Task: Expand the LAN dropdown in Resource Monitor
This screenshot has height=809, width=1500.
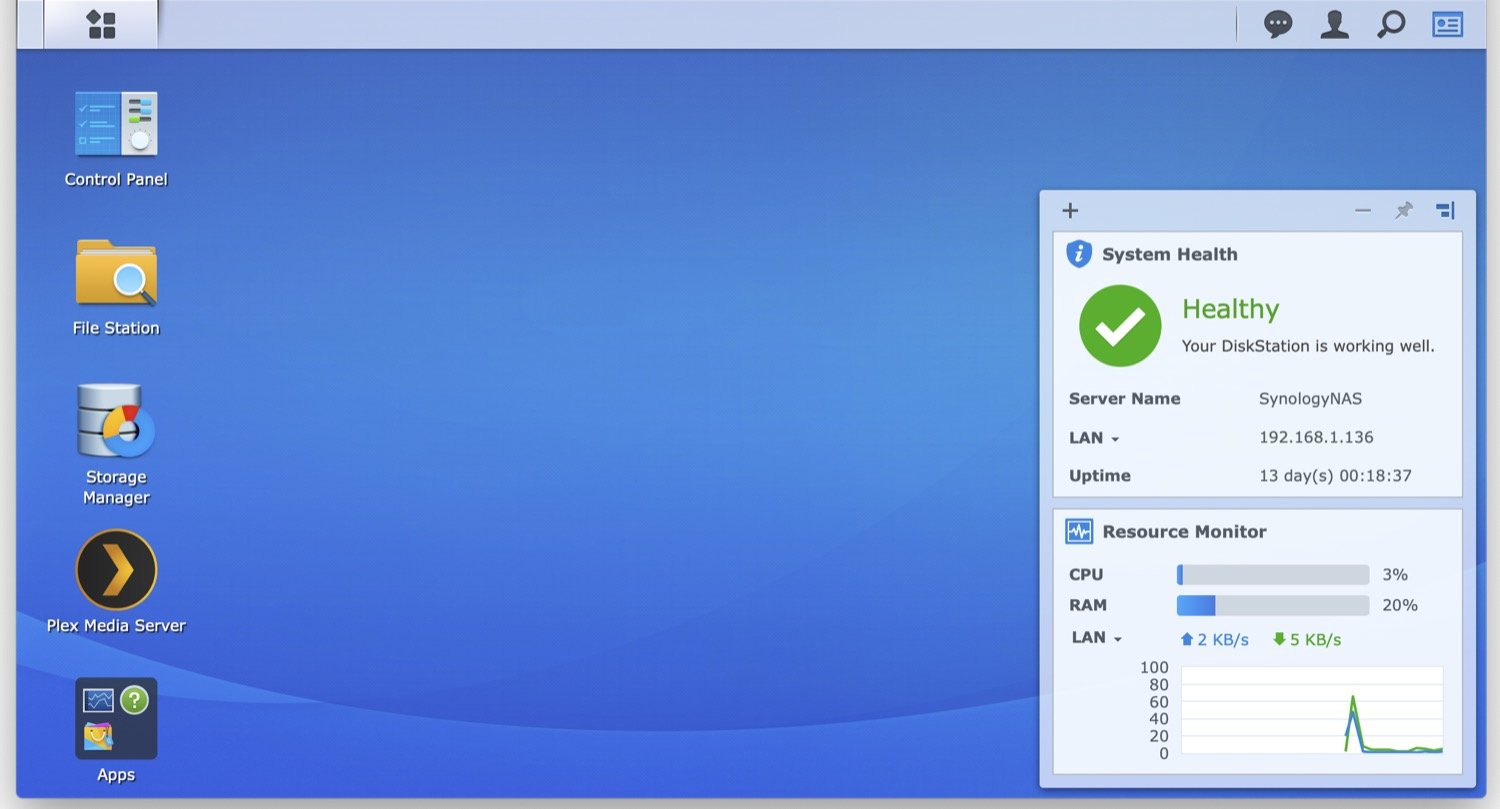Action: point(1097,638)
